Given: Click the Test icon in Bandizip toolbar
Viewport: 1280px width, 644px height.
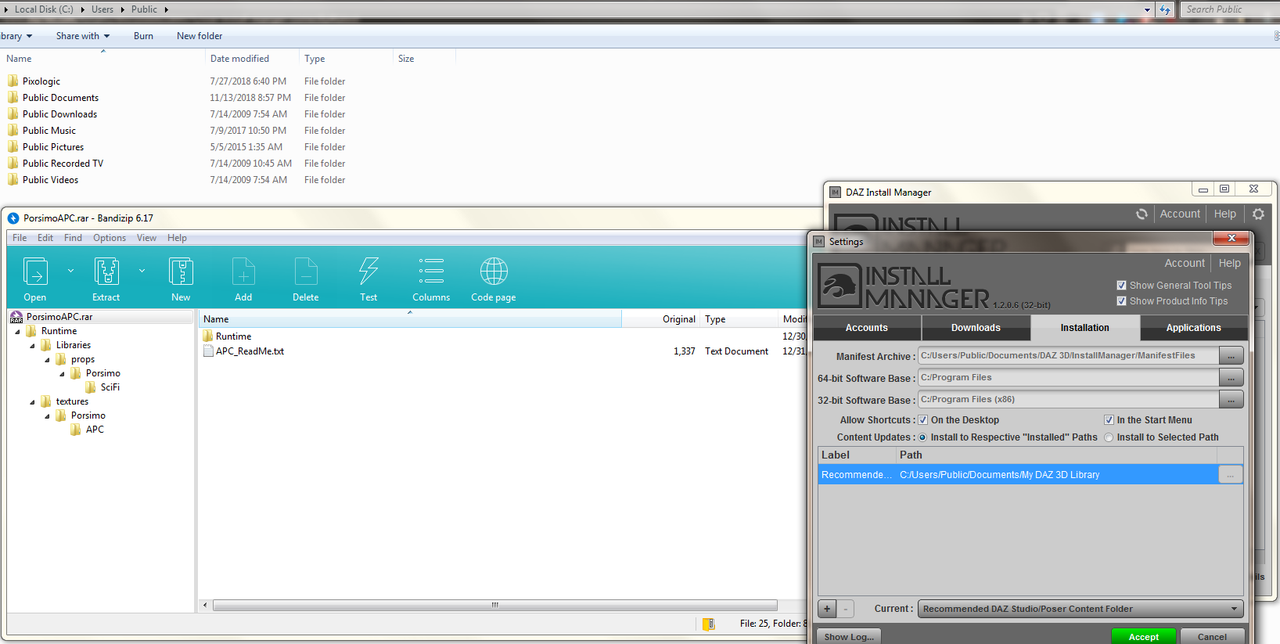Looking at the screenshot, I should pyautogui.click(x=369, y=272).
